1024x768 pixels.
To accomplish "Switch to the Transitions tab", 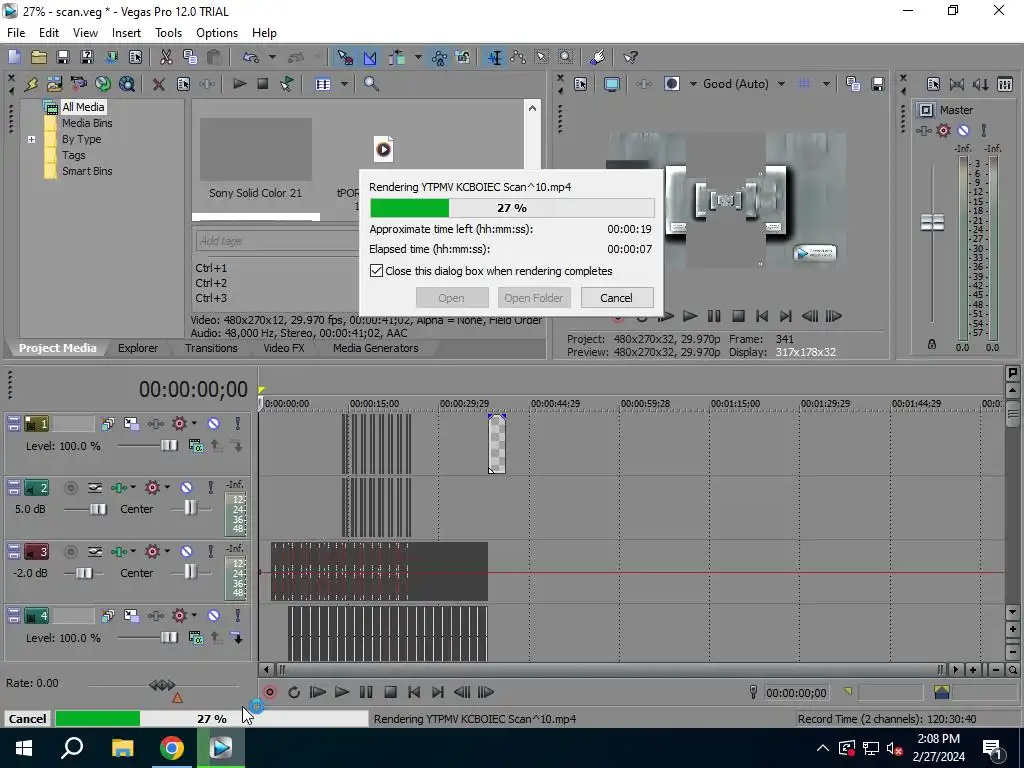I will [x=210, y=348].
